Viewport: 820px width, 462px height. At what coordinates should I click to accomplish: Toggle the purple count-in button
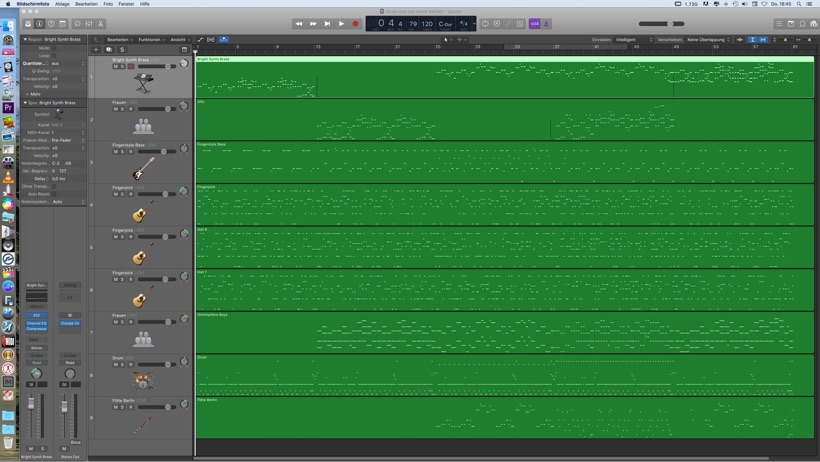pyautogui.click(x=534, y=24)
